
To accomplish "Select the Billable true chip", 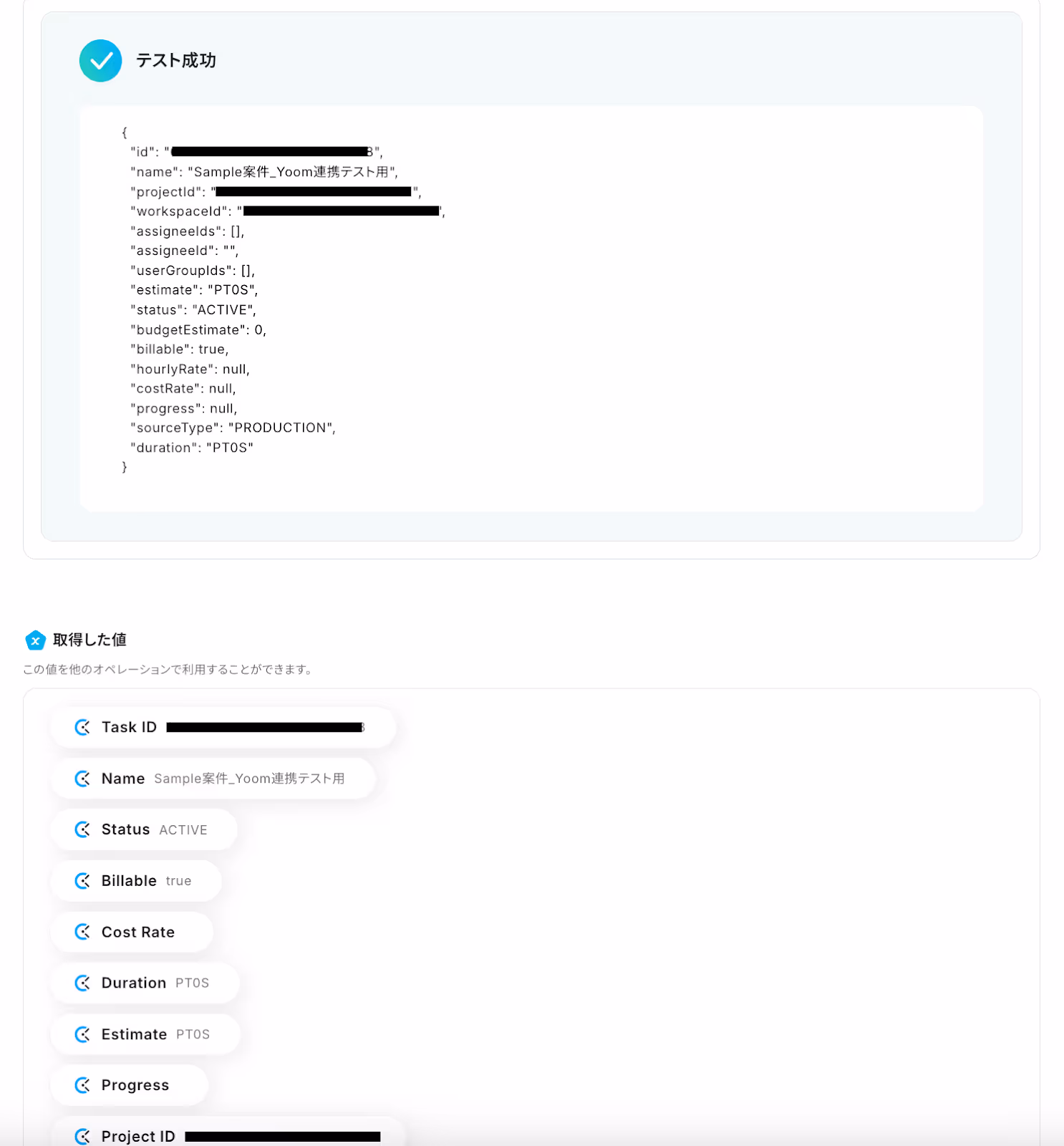I will (x=136, y=881).
